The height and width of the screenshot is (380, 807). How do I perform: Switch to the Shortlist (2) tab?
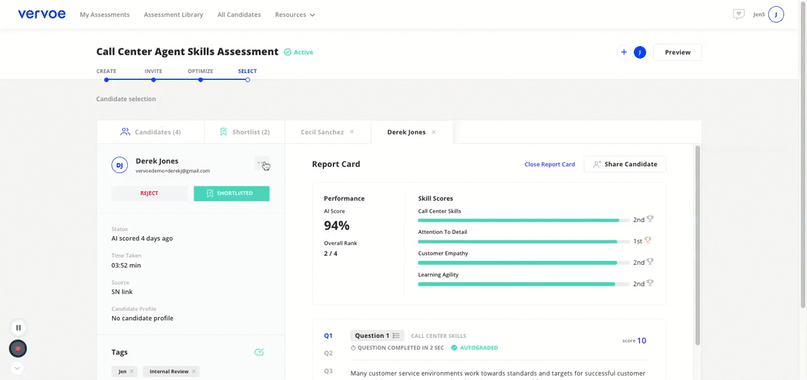pos(244,132)
